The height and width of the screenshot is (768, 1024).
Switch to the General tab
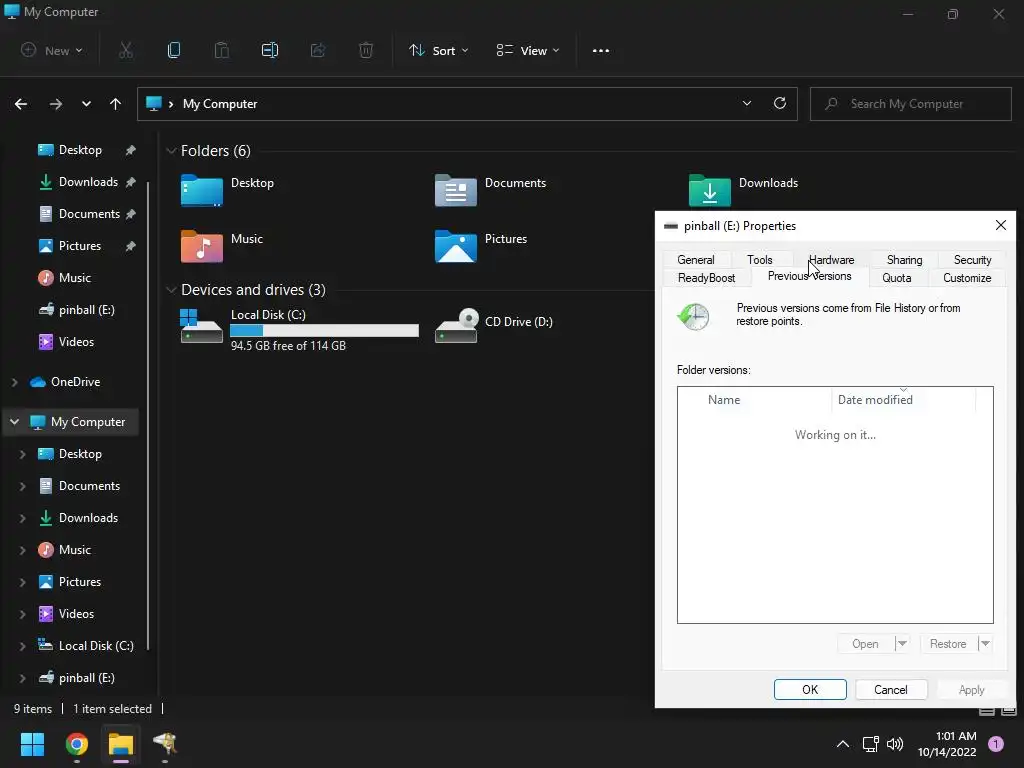click(x=696, y=259)
